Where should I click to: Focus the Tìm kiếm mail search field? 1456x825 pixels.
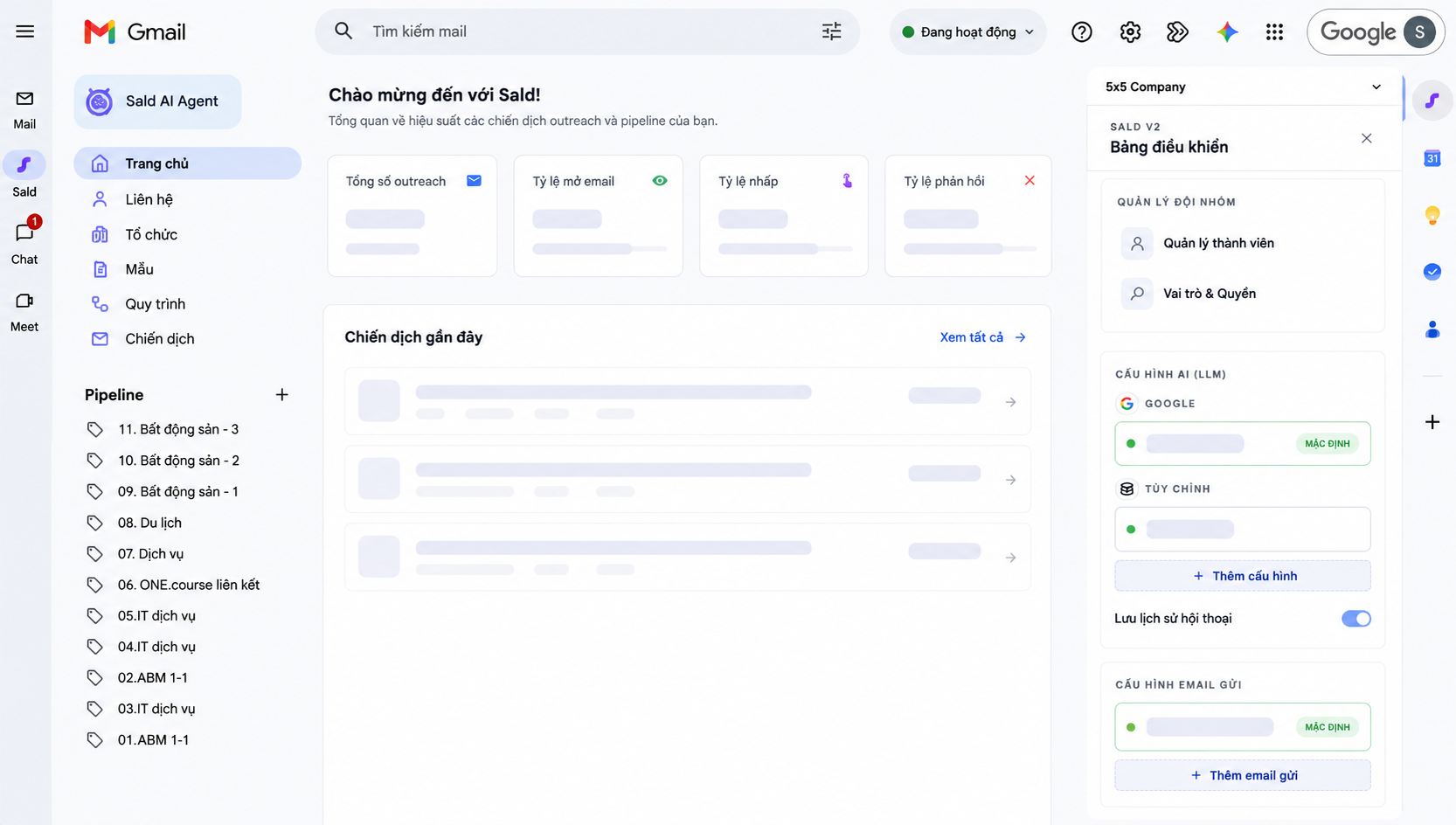(x=587, y=31)
